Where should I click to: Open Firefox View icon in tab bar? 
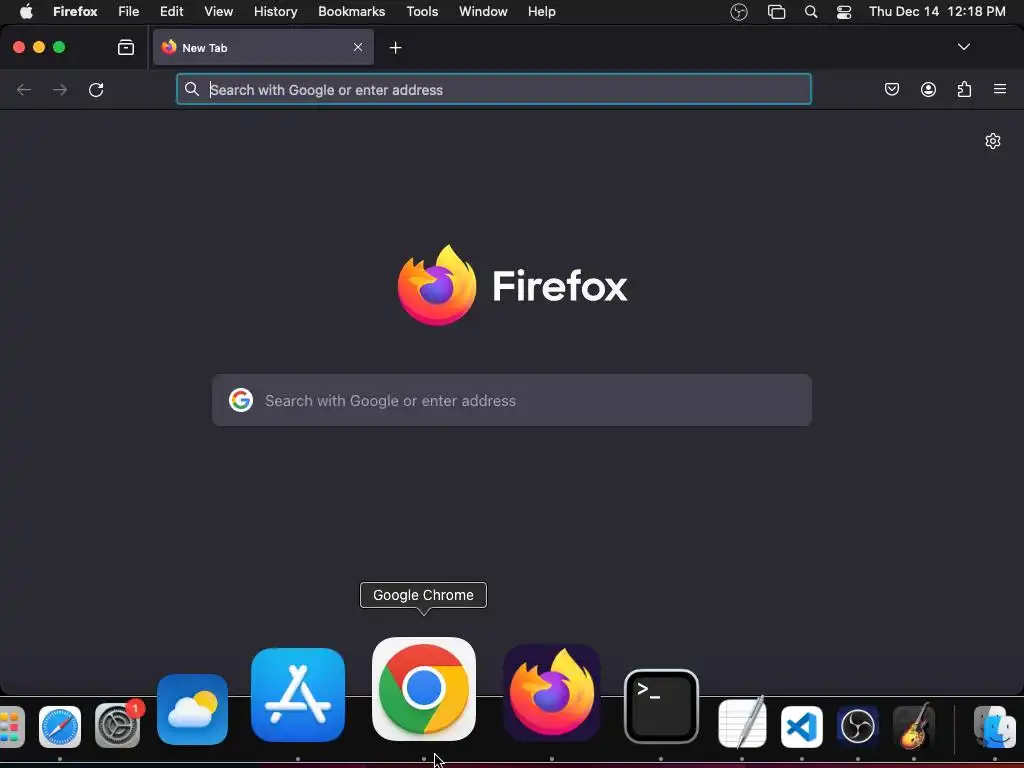pos(125,47)
